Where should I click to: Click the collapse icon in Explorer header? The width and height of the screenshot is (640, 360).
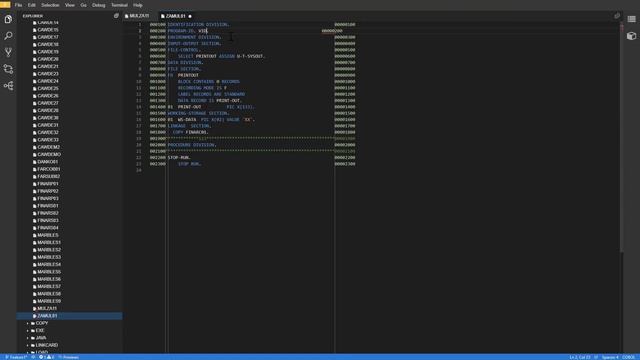[116, 16]
